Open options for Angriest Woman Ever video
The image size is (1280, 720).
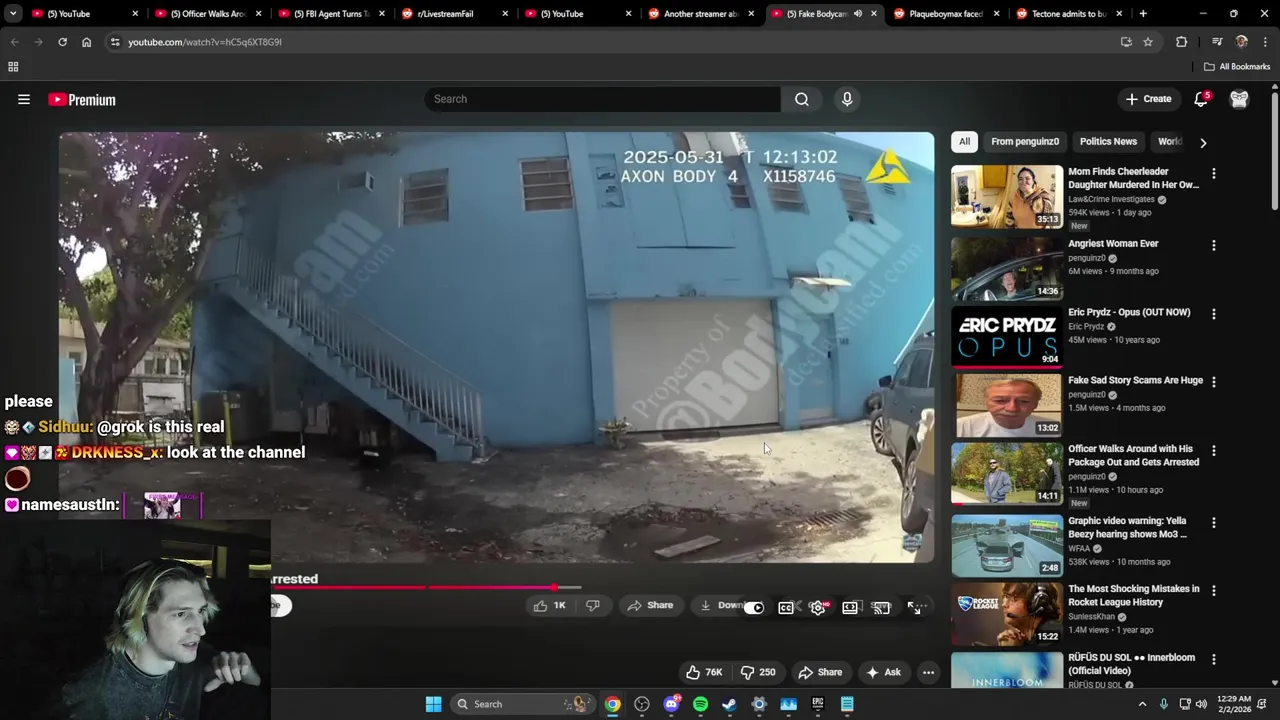(x=1214, y=245)
